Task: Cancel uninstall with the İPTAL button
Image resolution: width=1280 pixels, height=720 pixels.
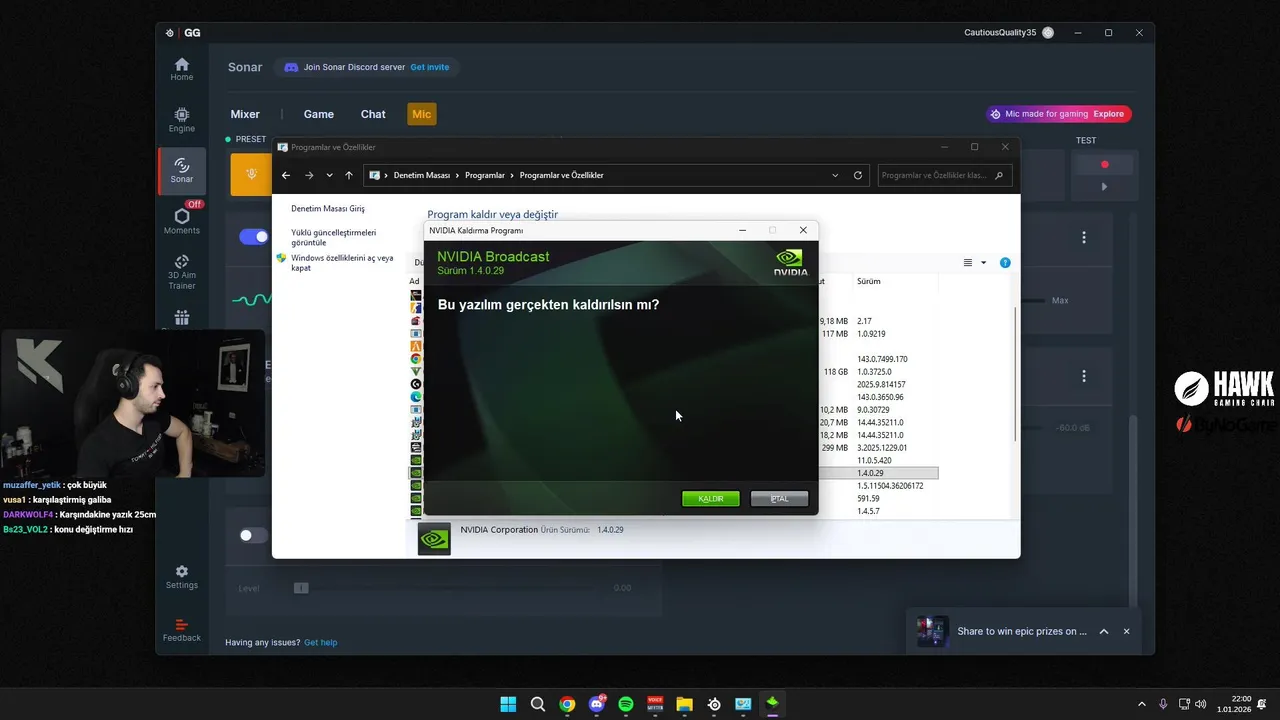Action: tap(779, 498)
